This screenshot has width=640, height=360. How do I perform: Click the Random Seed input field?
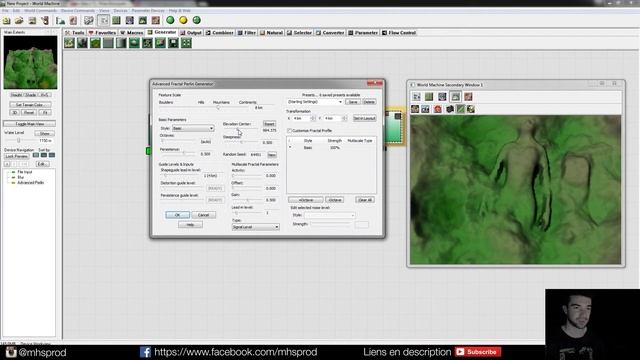[257, 155]
